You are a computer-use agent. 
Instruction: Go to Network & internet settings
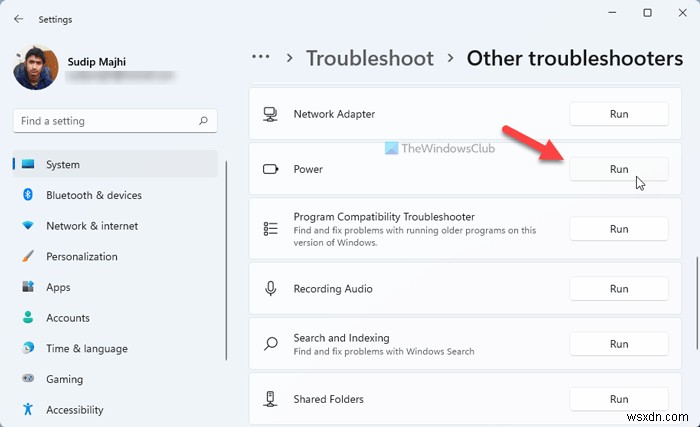(92, 226)
